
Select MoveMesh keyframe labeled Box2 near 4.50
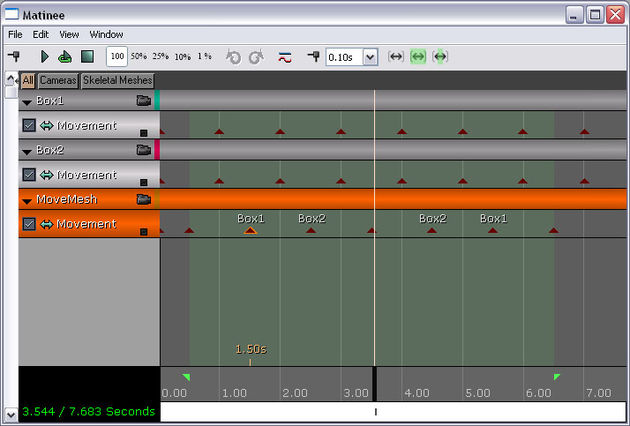point(432,230)
